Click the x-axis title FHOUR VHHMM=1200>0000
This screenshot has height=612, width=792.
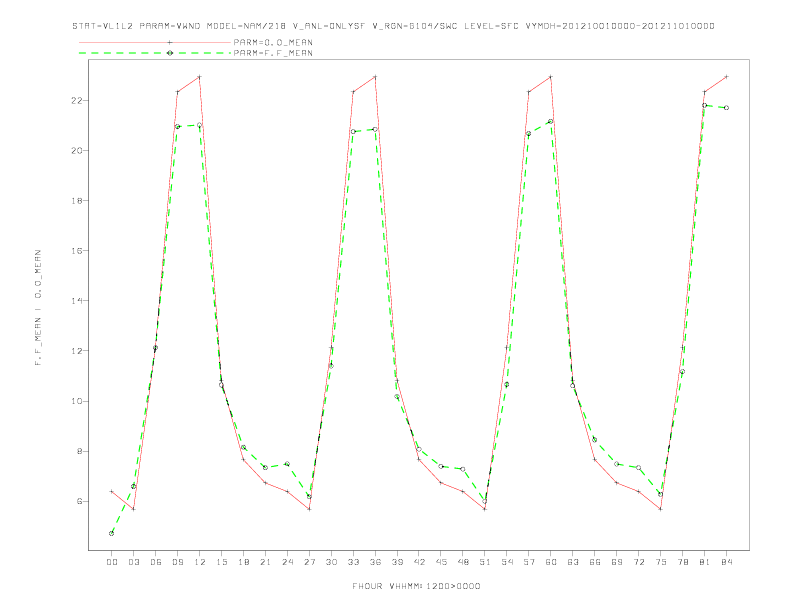[x=416, y=586]
